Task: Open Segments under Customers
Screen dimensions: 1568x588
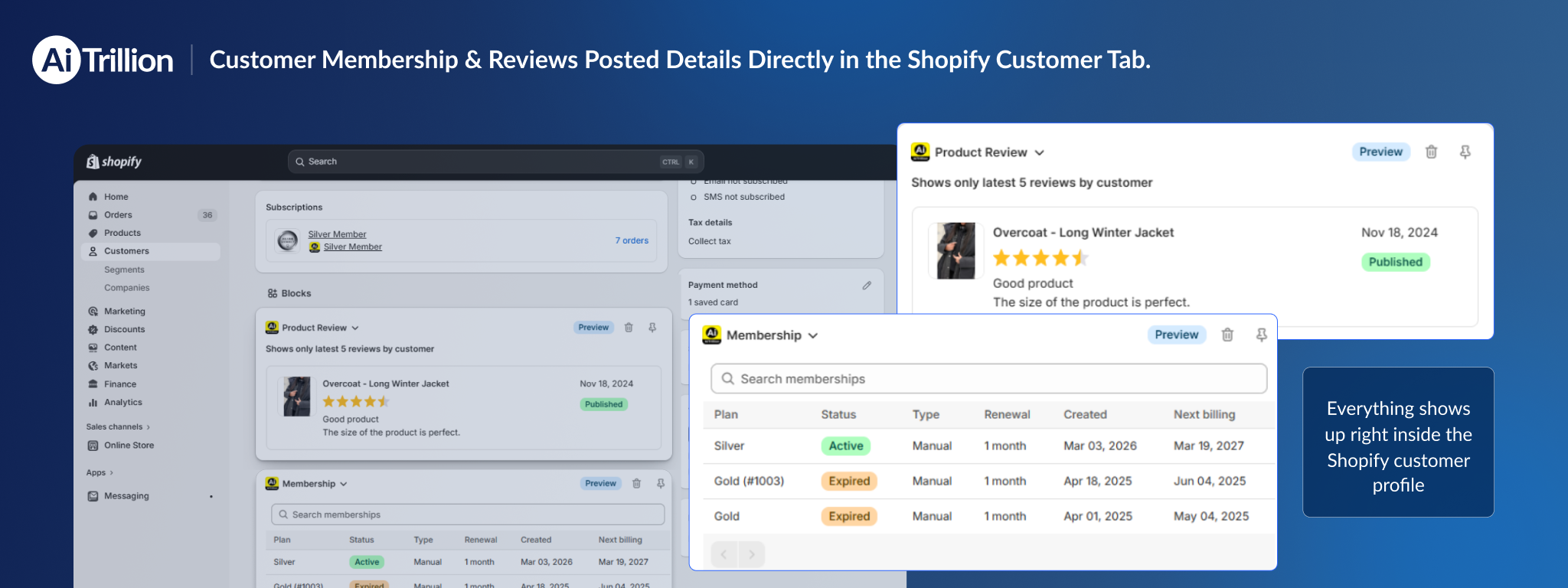Action: 124,269
